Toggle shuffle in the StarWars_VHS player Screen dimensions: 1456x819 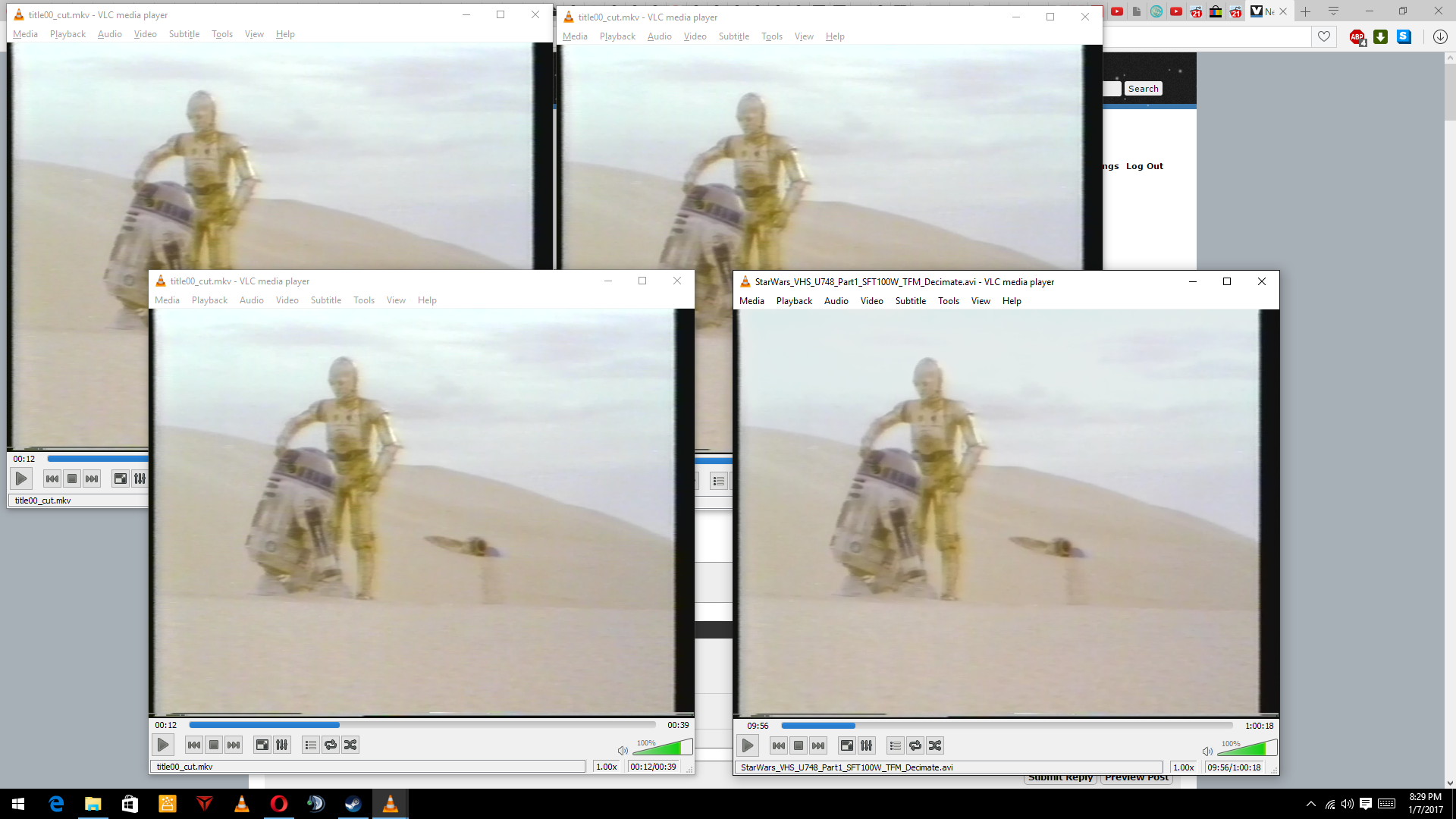click(935, 746)
